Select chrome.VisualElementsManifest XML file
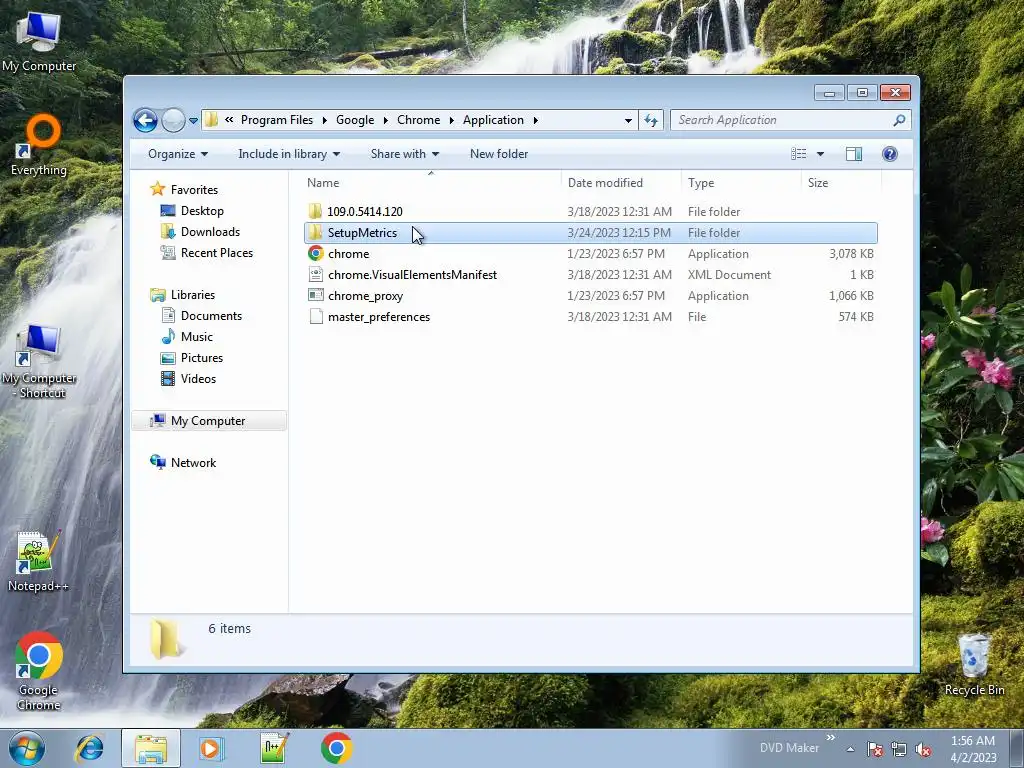Image resolution: width=1024 pixels, height=768 pixels. pos(590,275)
